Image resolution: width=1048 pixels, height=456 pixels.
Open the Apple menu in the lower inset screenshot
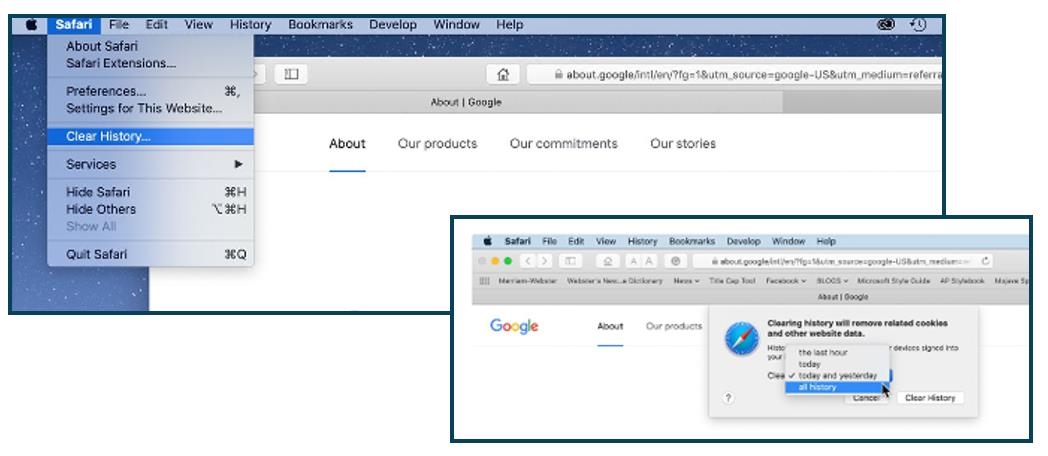pyautogui.click(x=487, y=241)
